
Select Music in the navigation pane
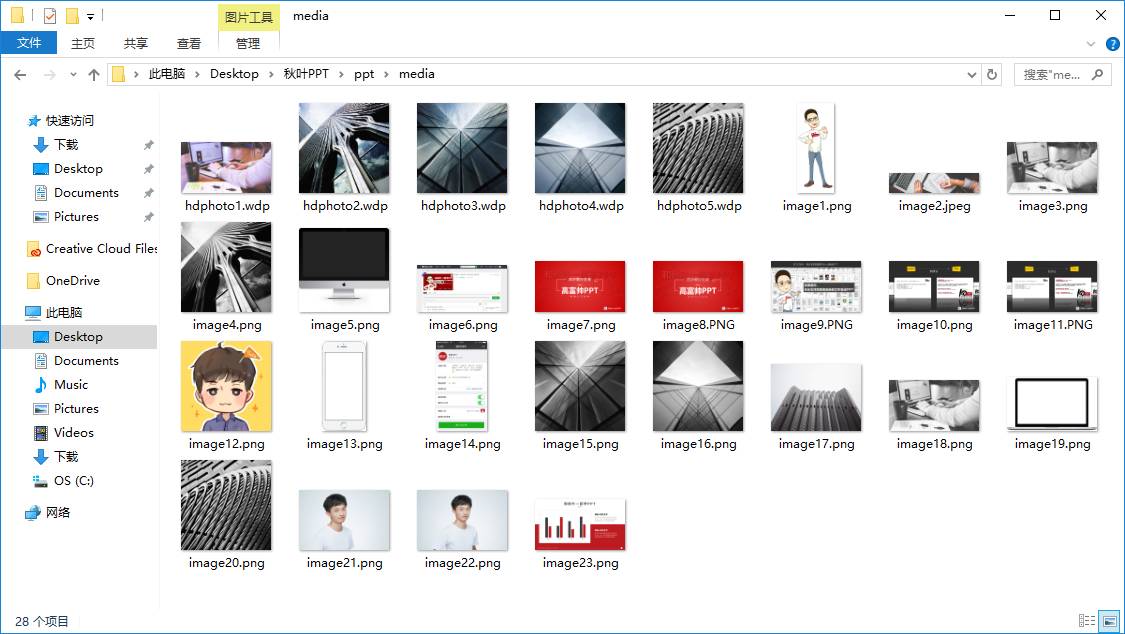(x=71, y=385)
